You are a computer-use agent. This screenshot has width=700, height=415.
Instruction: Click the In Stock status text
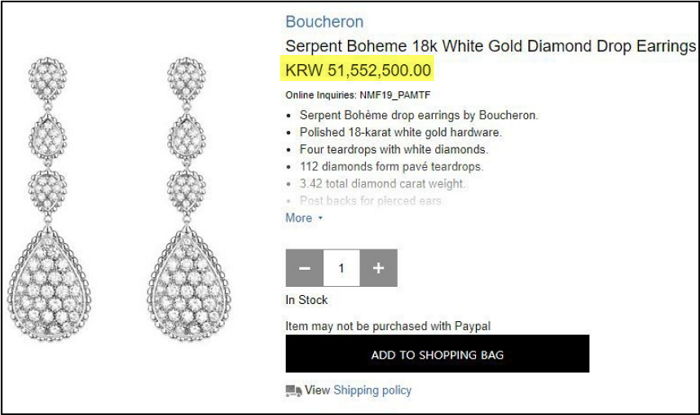[306, 300]
